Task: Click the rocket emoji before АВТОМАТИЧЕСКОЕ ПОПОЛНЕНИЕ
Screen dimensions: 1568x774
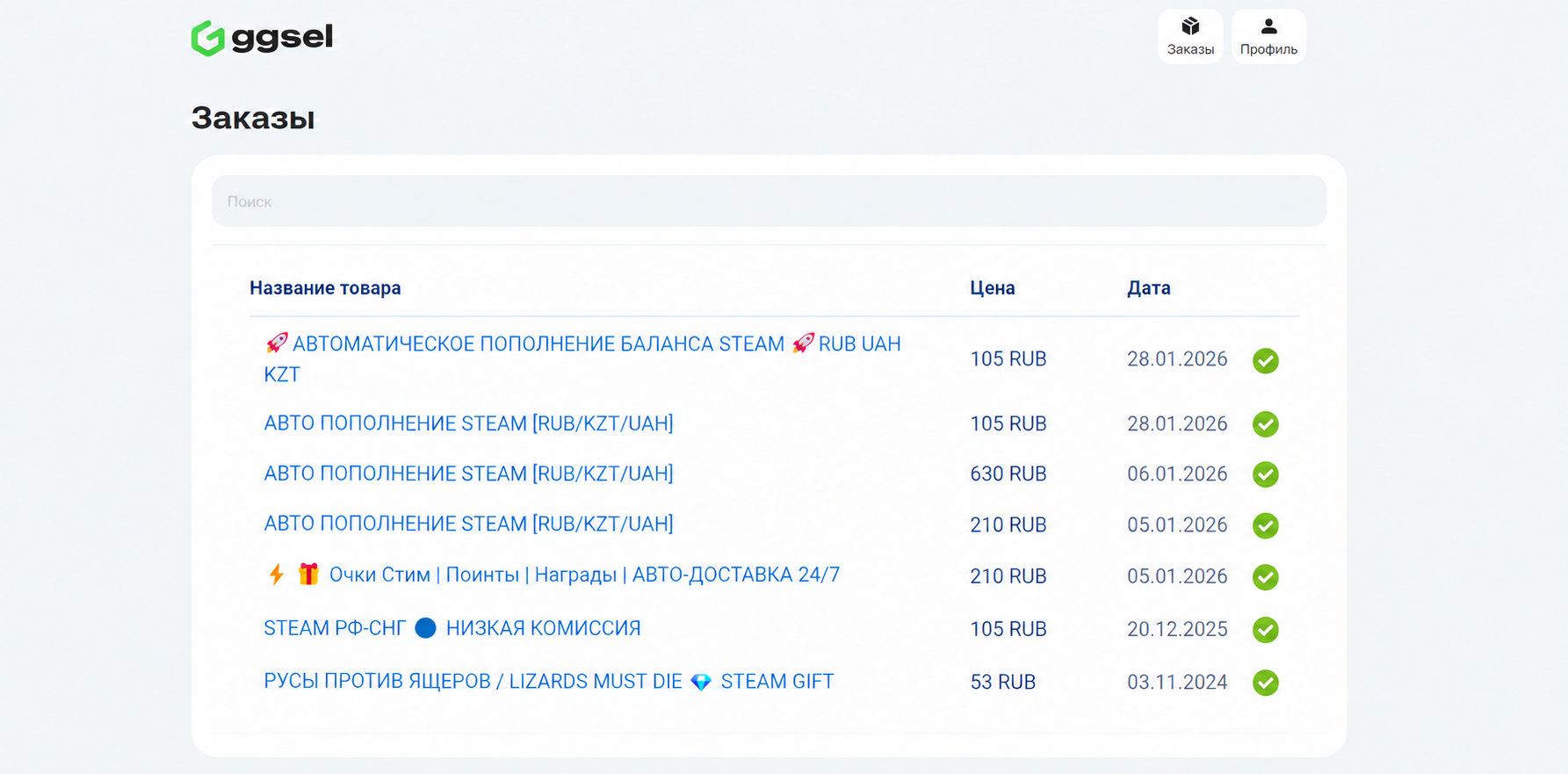Action: pos(277,343)
